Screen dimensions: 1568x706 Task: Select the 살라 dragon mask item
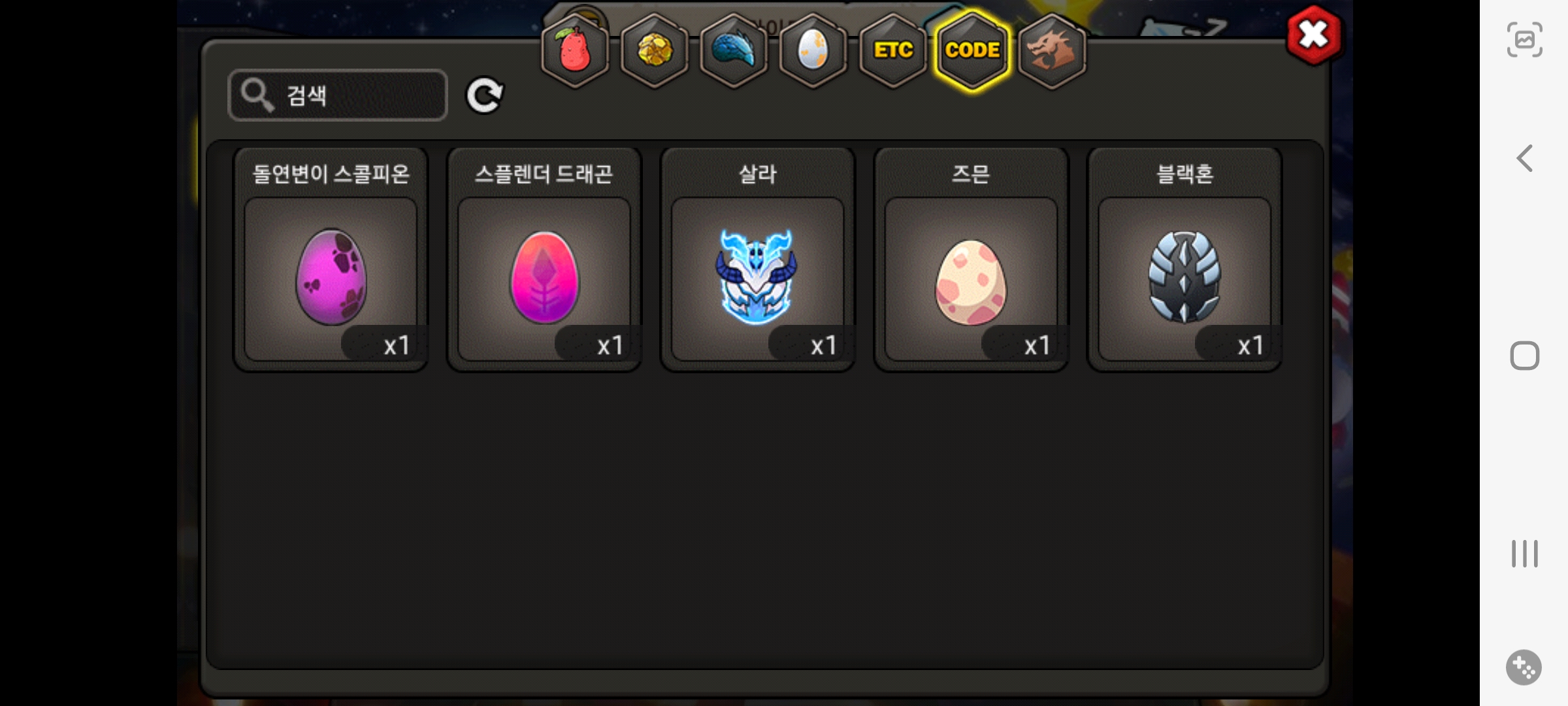758,260
